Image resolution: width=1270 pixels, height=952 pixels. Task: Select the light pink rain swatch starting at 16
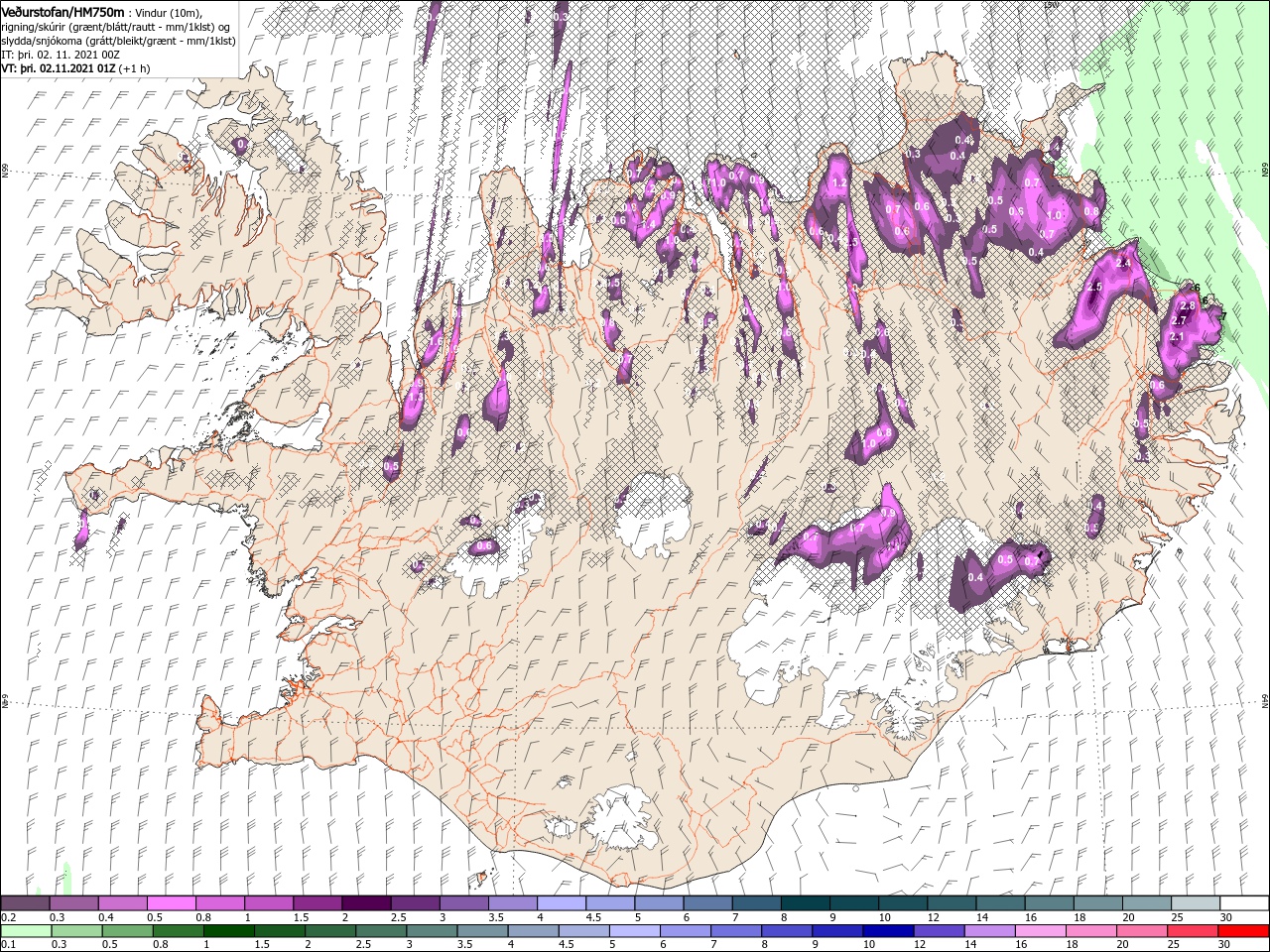1042,931
